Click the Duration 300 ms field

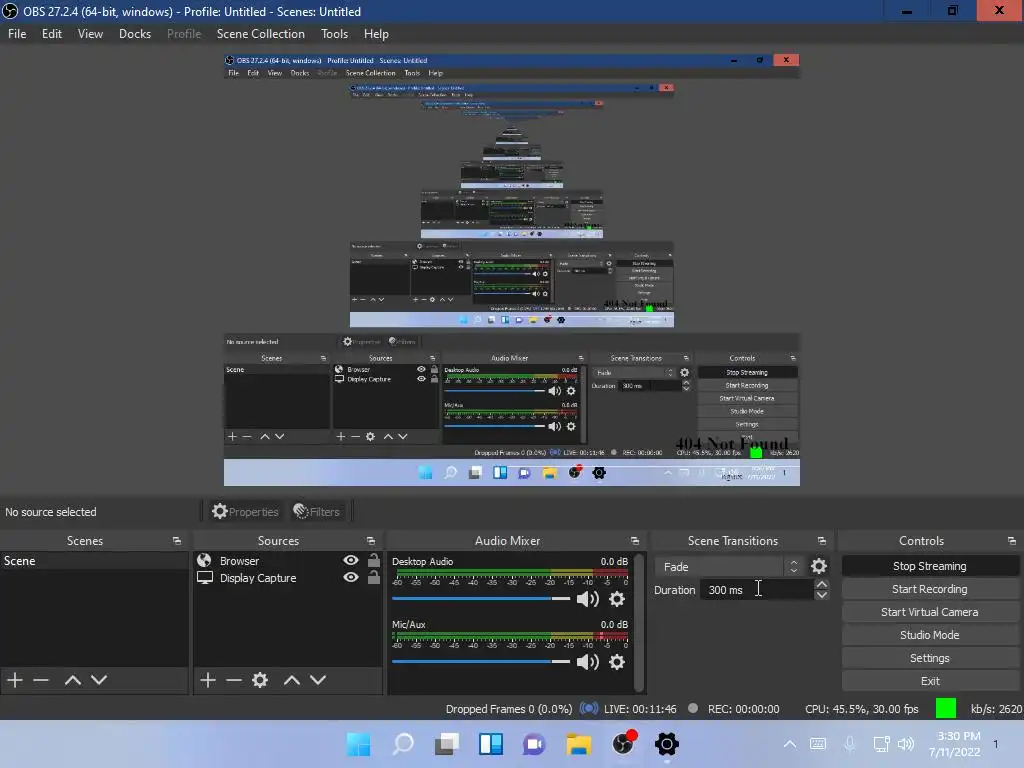click(756, 590)
